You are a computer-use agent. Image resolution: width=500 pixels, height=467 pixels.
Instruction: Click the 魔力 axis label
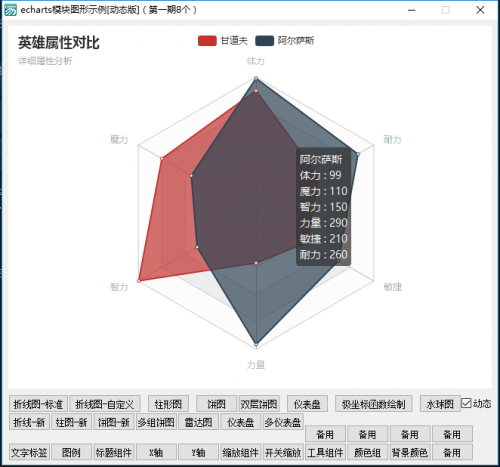(119, 139)
